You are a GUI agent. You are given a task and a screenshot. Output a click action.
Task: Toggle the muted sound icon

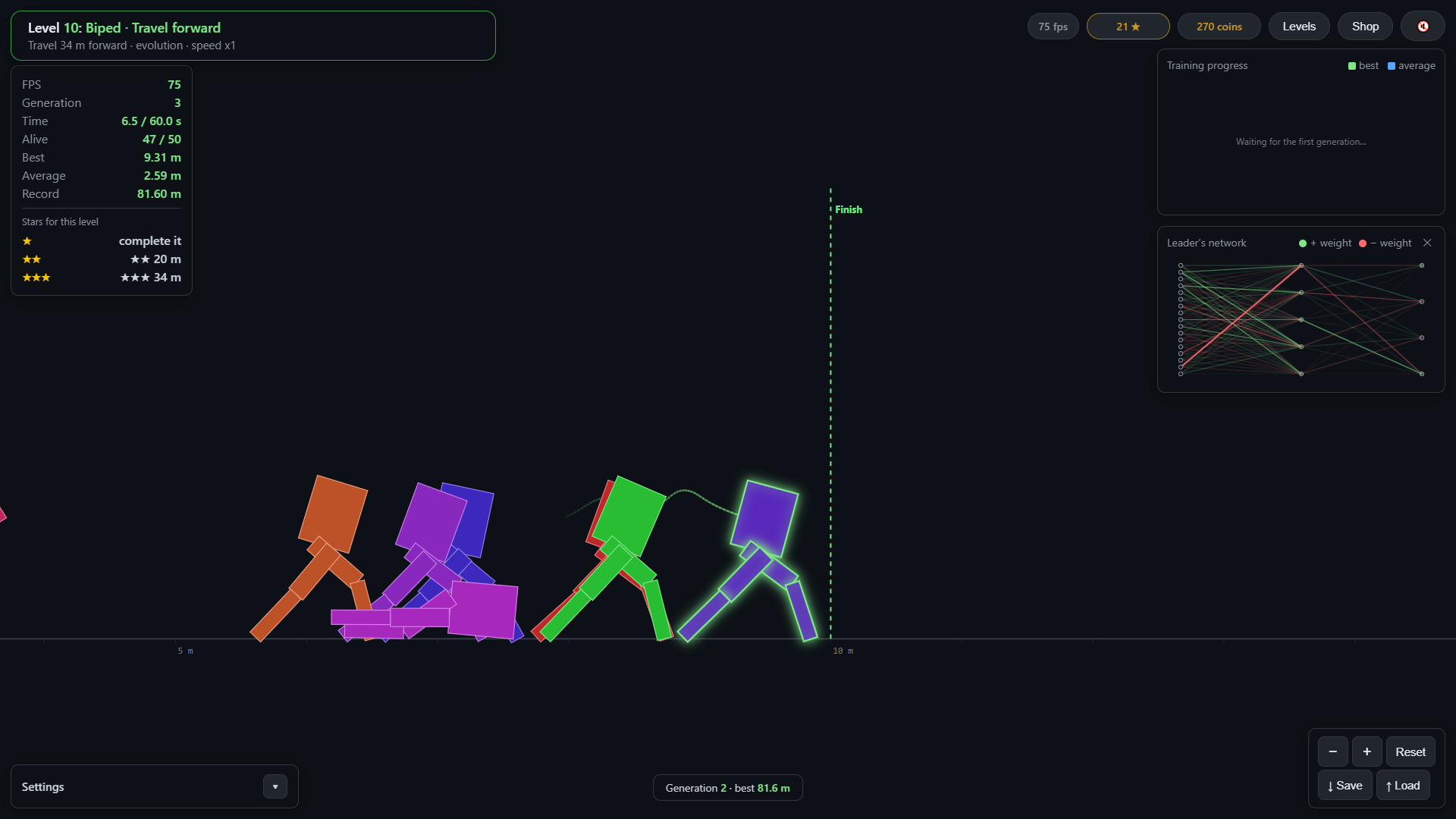(x=1423, y=27)
